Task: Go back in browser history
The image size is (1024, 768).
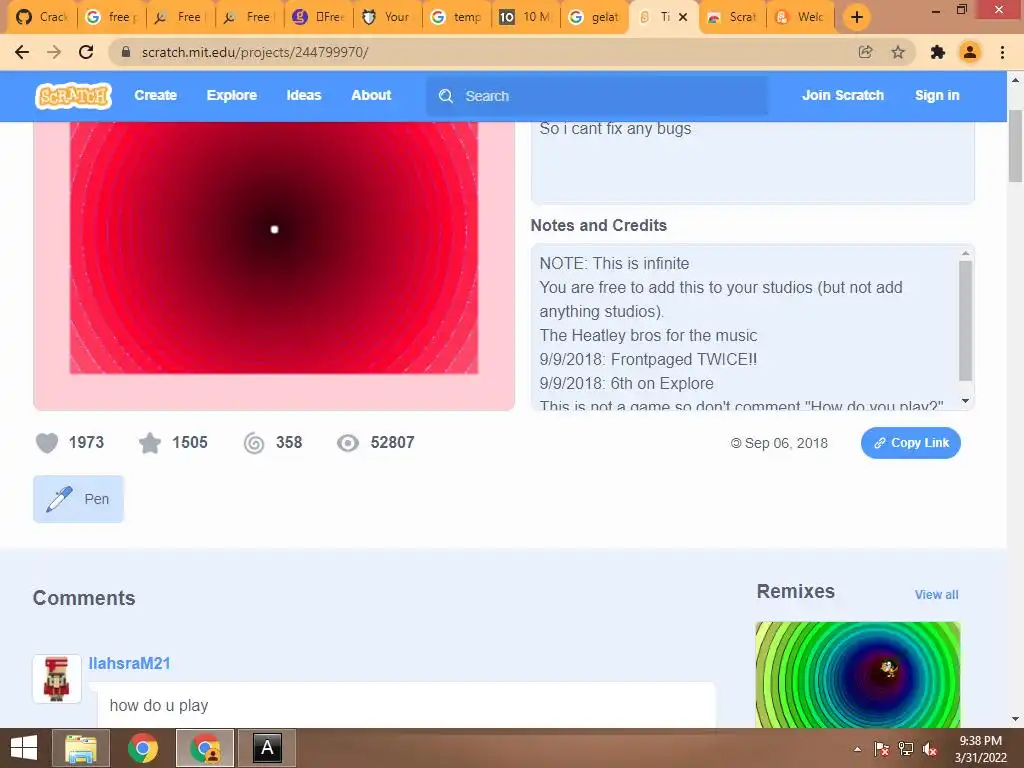Action: tap(22, 52)
